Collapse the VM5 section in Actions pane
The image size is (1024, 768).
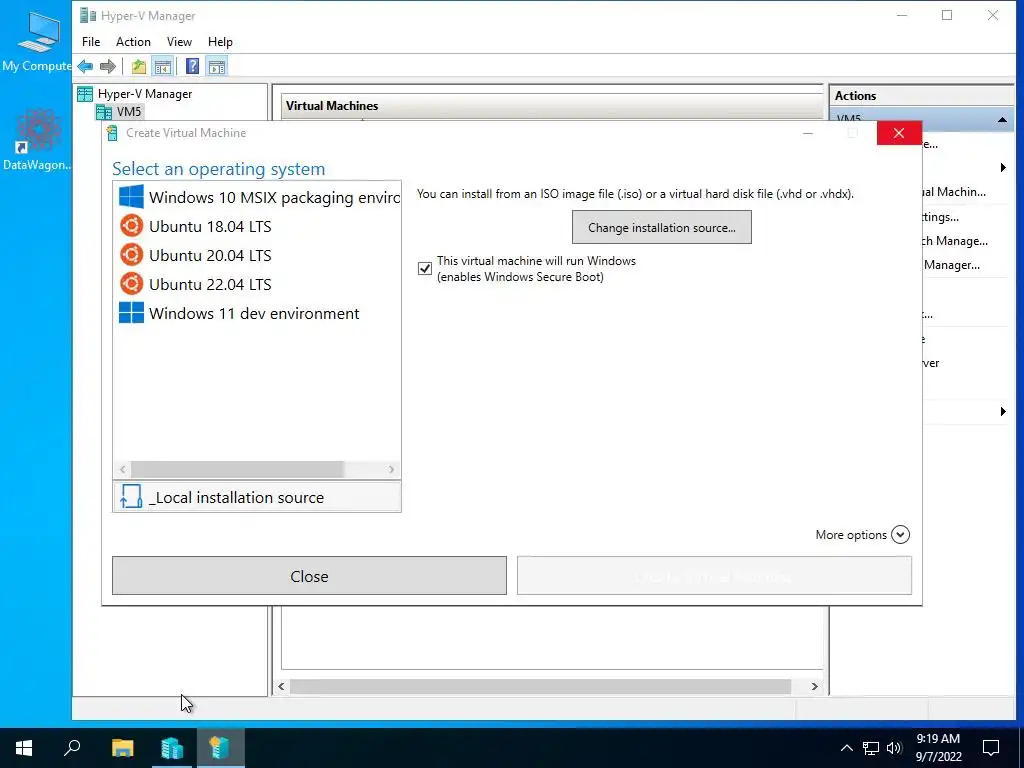[x=1002, y=120]
